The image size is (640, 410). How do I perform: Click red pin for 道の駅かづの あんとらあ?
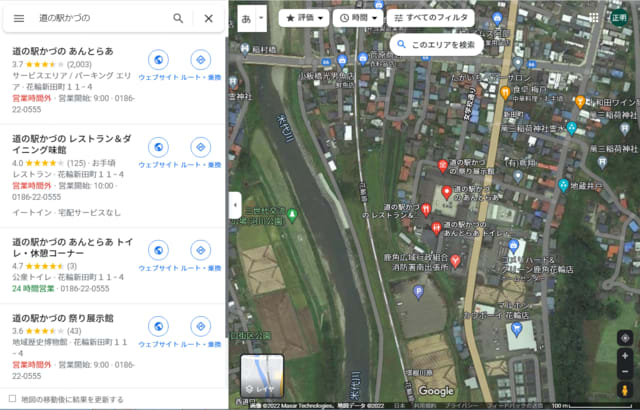pyautogui.click(x=447, y=192)
